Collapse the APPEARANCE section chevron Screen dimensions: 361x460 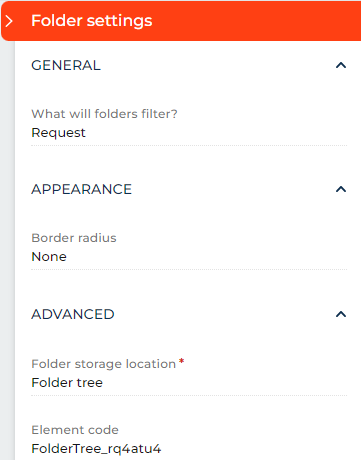(341, 189)
